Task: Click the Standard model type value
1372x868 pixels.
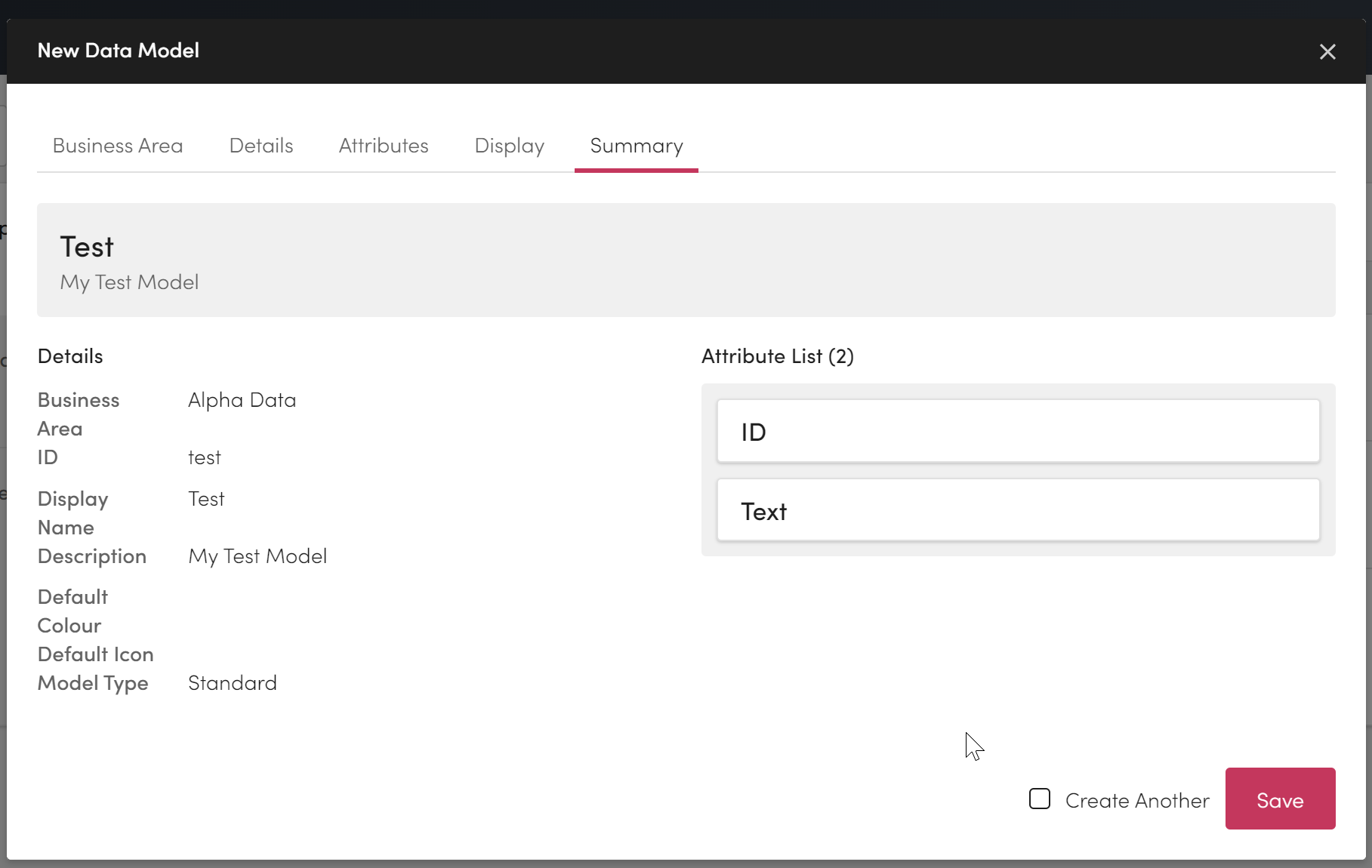Action: pyautogui.click(x=232, y=683)
